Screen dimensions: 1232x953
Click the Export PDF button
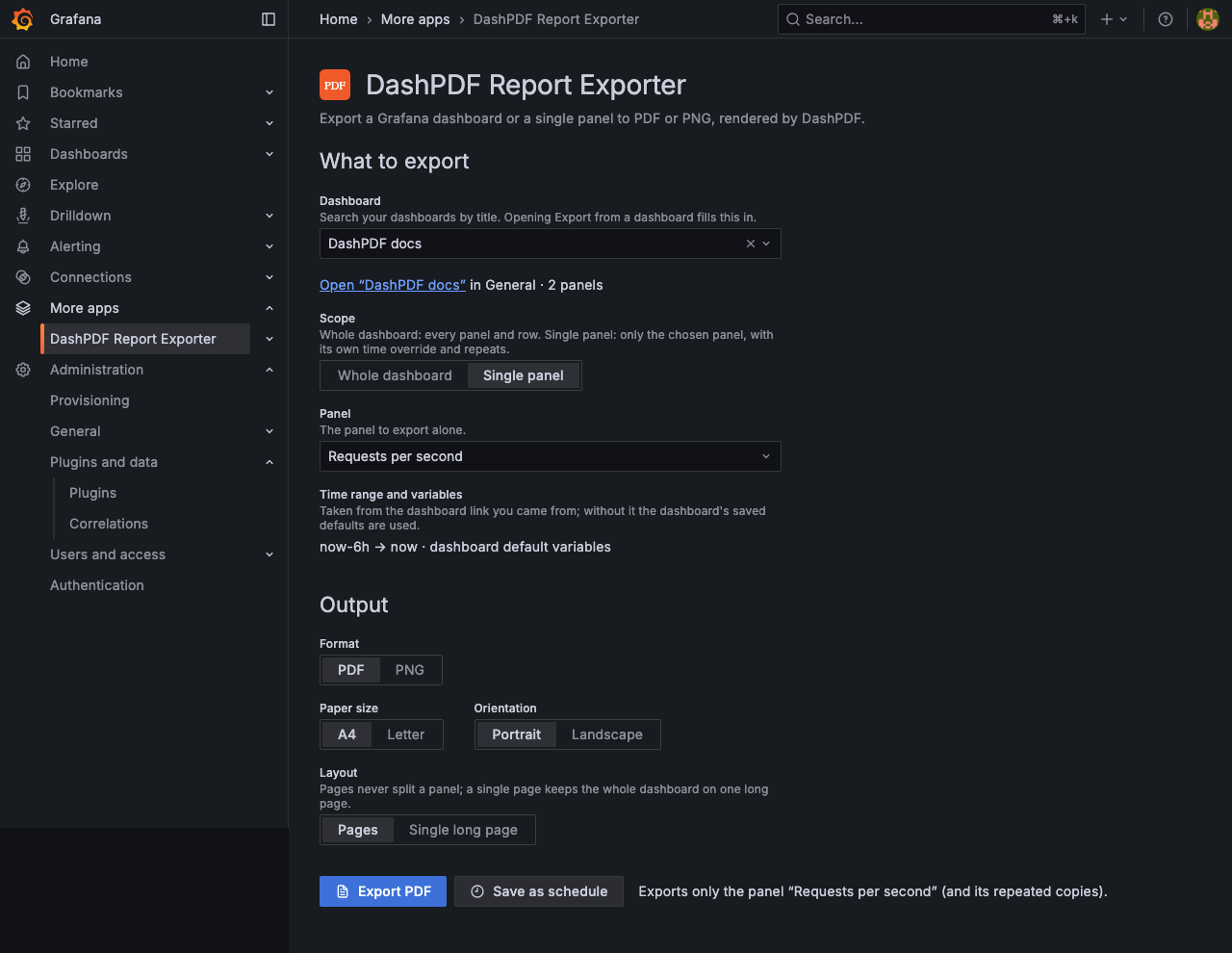(383, 891)
